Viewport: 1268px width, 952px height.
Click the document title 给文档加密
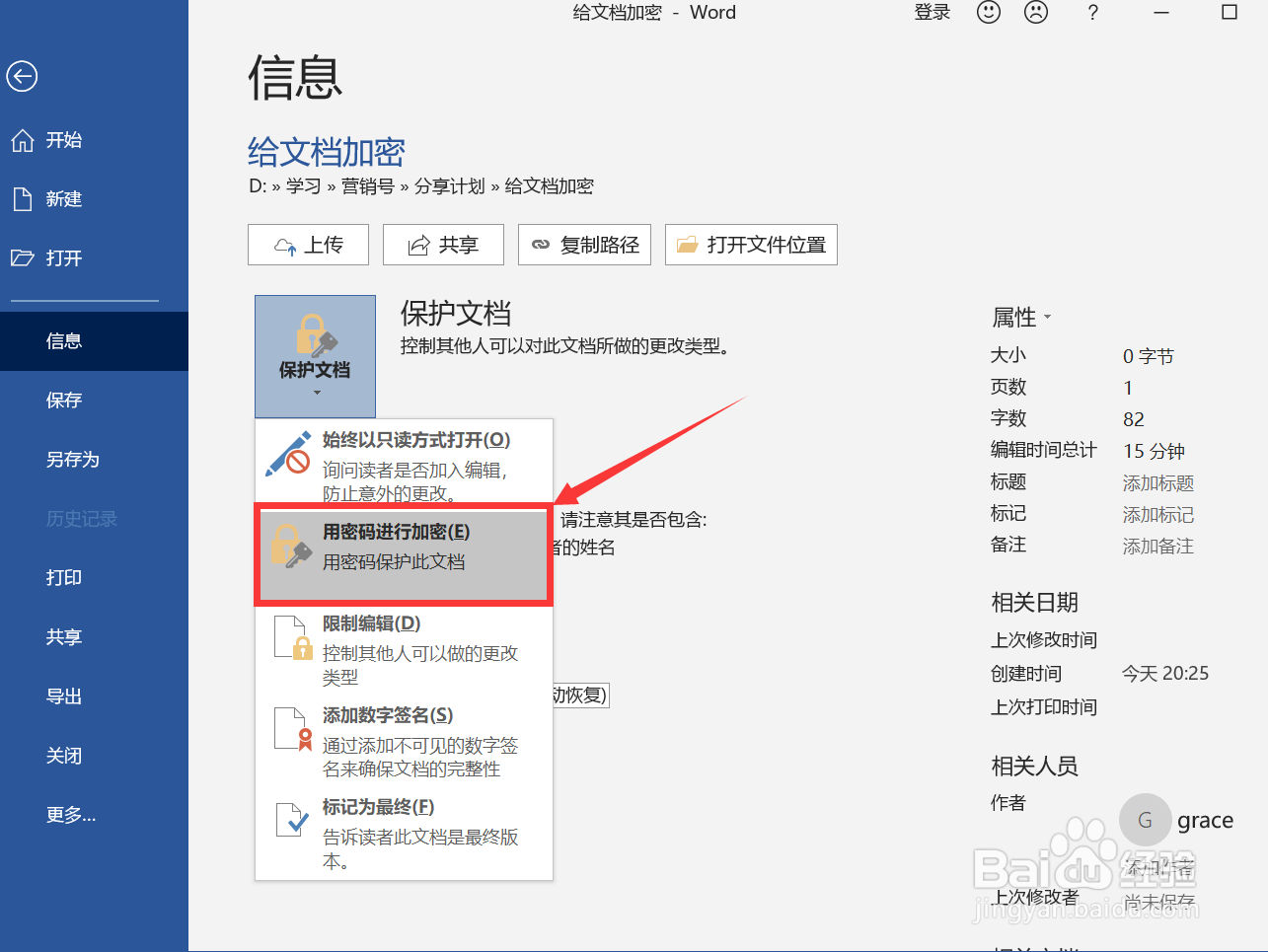327,152
